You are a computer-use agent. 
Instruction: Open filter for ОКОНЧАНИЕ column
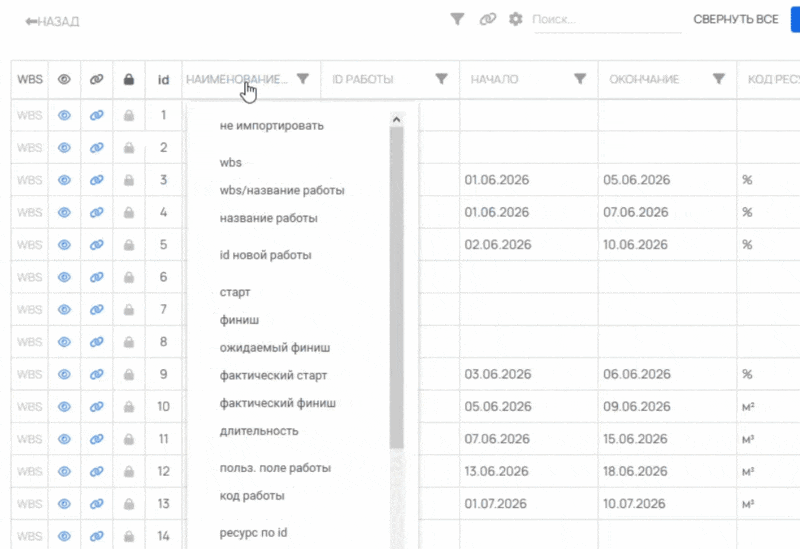click(x=719, y=79)
